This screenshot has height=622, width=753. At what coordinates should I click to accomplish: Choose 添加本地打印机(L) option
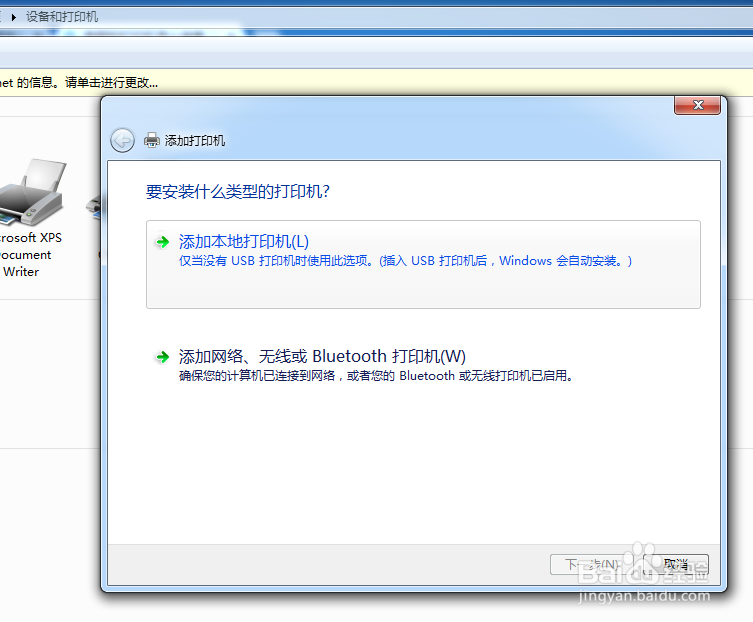tap(423, 264)
